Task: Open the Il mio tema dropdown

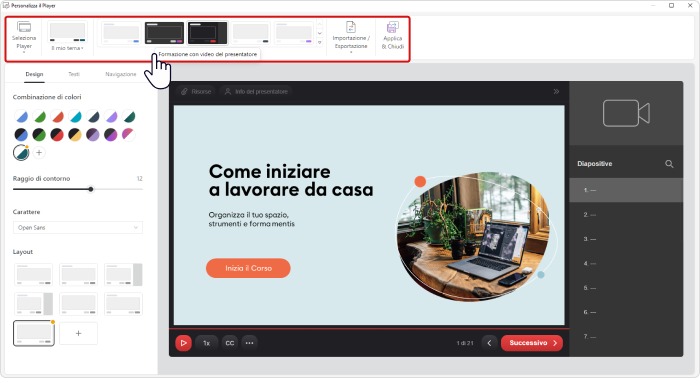Action: [67, 37]
